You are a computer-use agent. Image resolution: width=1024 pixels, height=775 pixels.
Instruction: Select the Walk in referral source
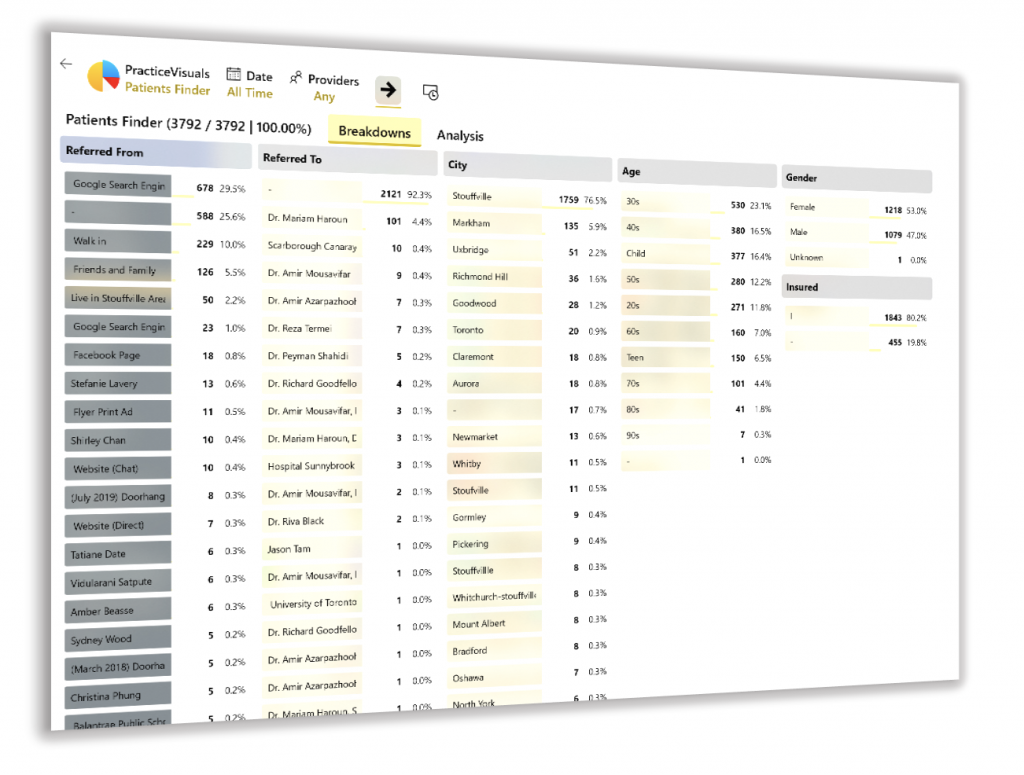pyautogui.click(x=117, y=241)
